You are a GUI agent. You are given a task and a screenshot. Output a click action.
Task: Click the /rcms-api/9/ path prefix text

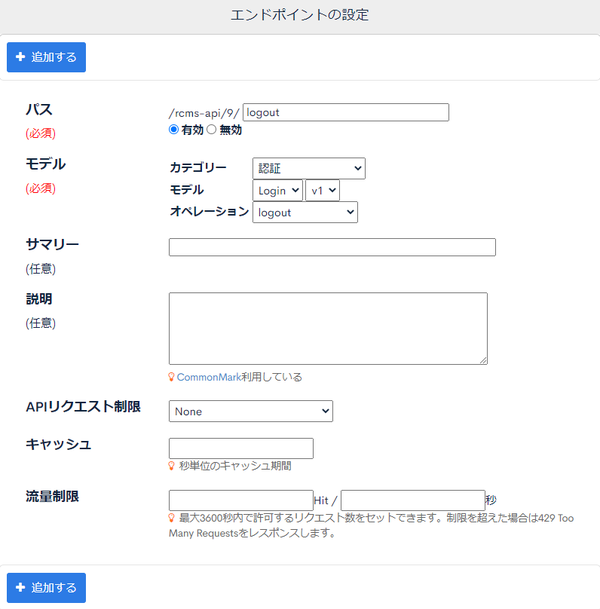click(204, 113)
